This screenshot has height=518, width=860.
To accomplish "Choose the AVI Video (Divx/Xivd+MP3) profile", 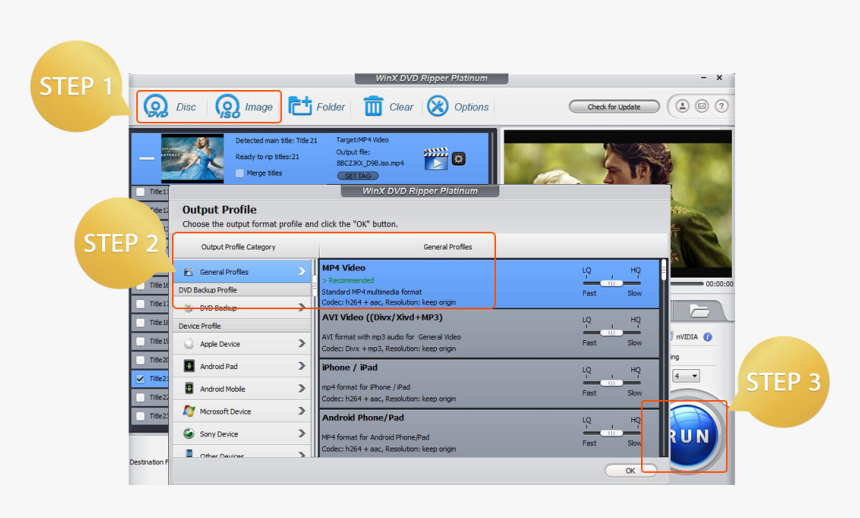I will [x=489, y=333].
